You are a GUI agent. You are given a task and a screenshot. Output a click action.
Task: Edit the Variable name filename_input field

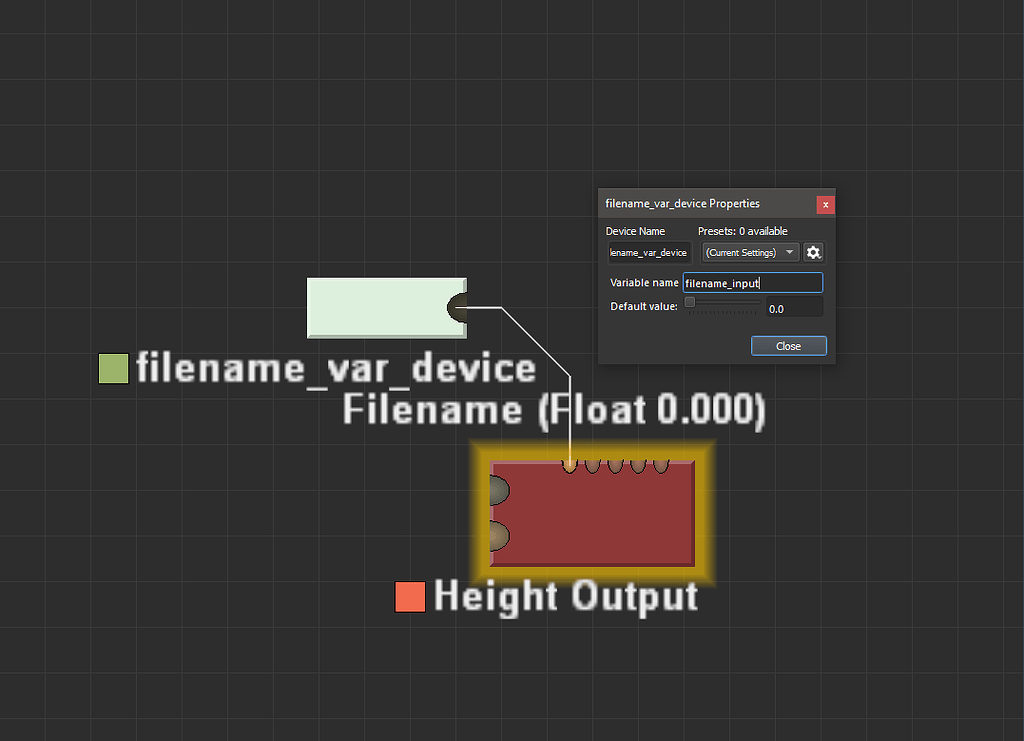(750, 283)
